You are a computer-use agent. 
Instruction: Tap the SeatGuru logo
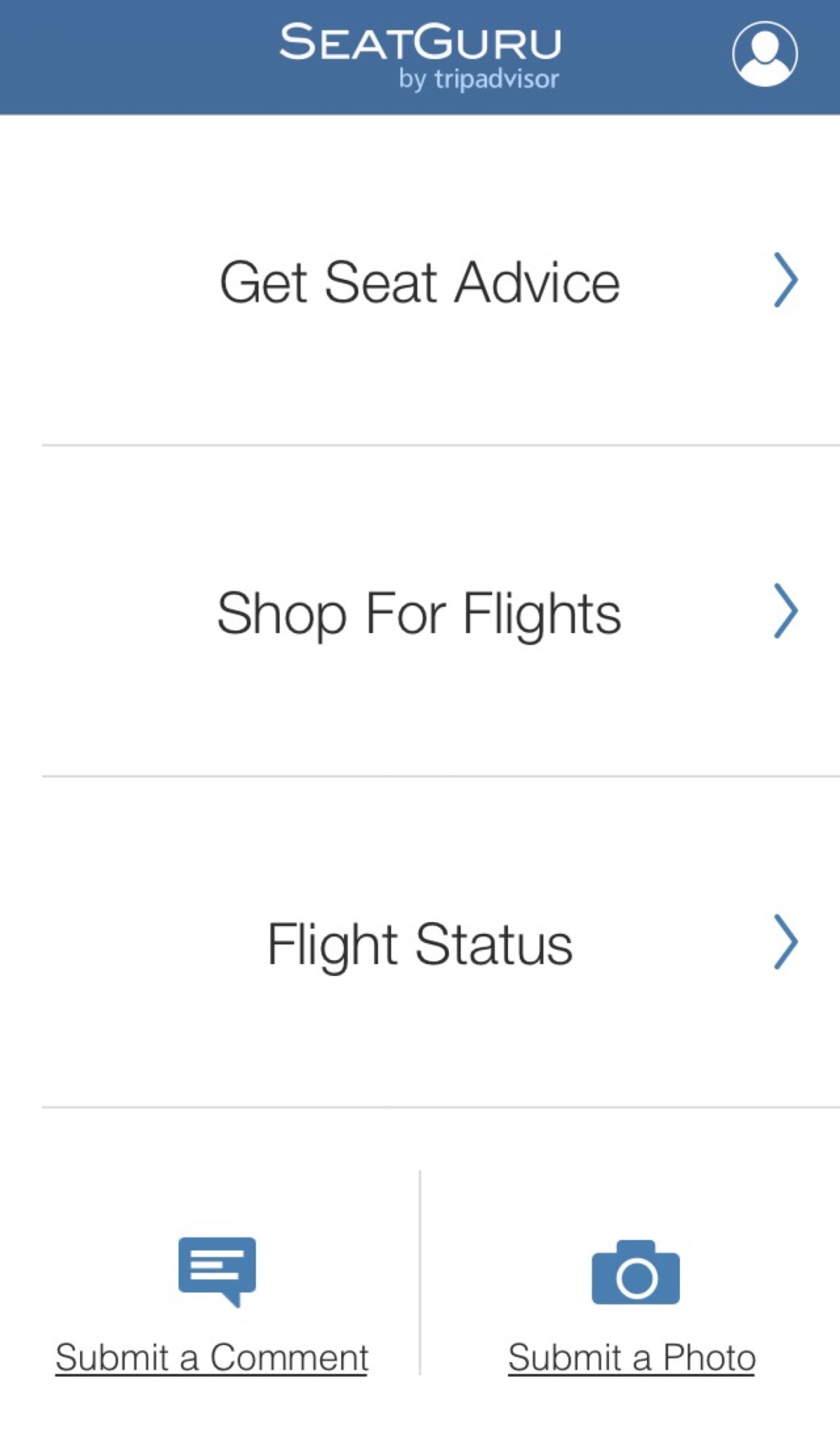click(420, 43)
